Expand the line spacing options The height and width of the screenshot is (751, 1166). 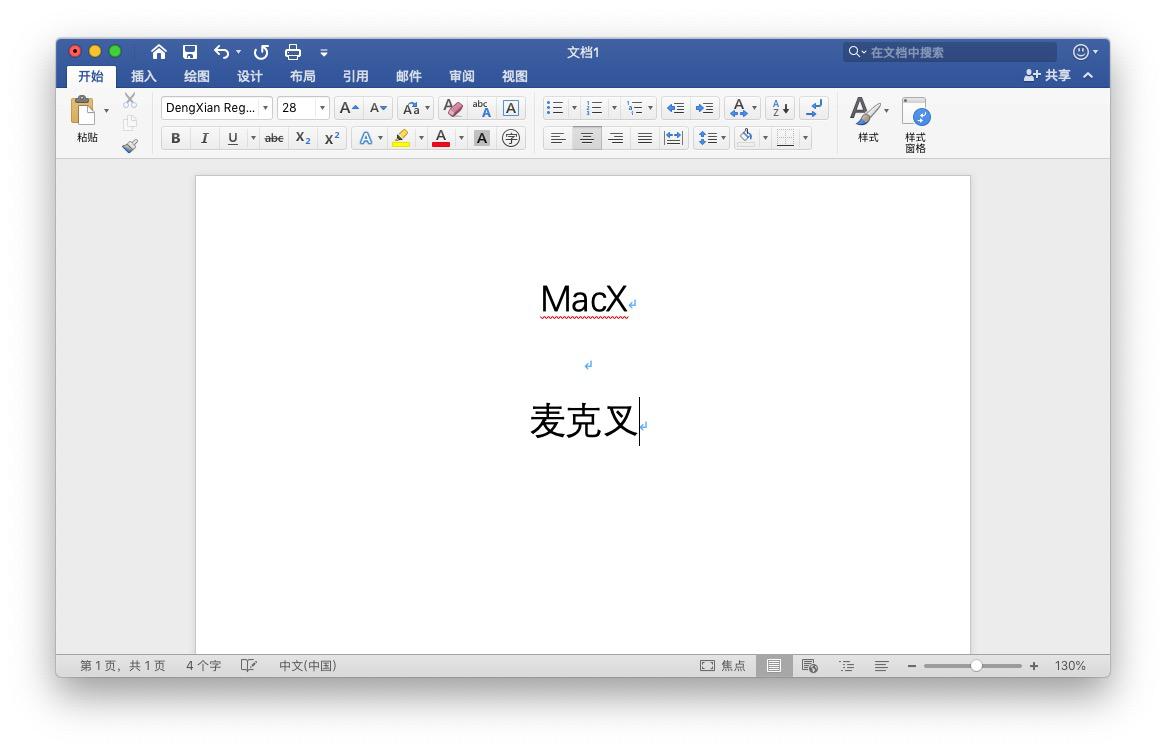(722, 138)
